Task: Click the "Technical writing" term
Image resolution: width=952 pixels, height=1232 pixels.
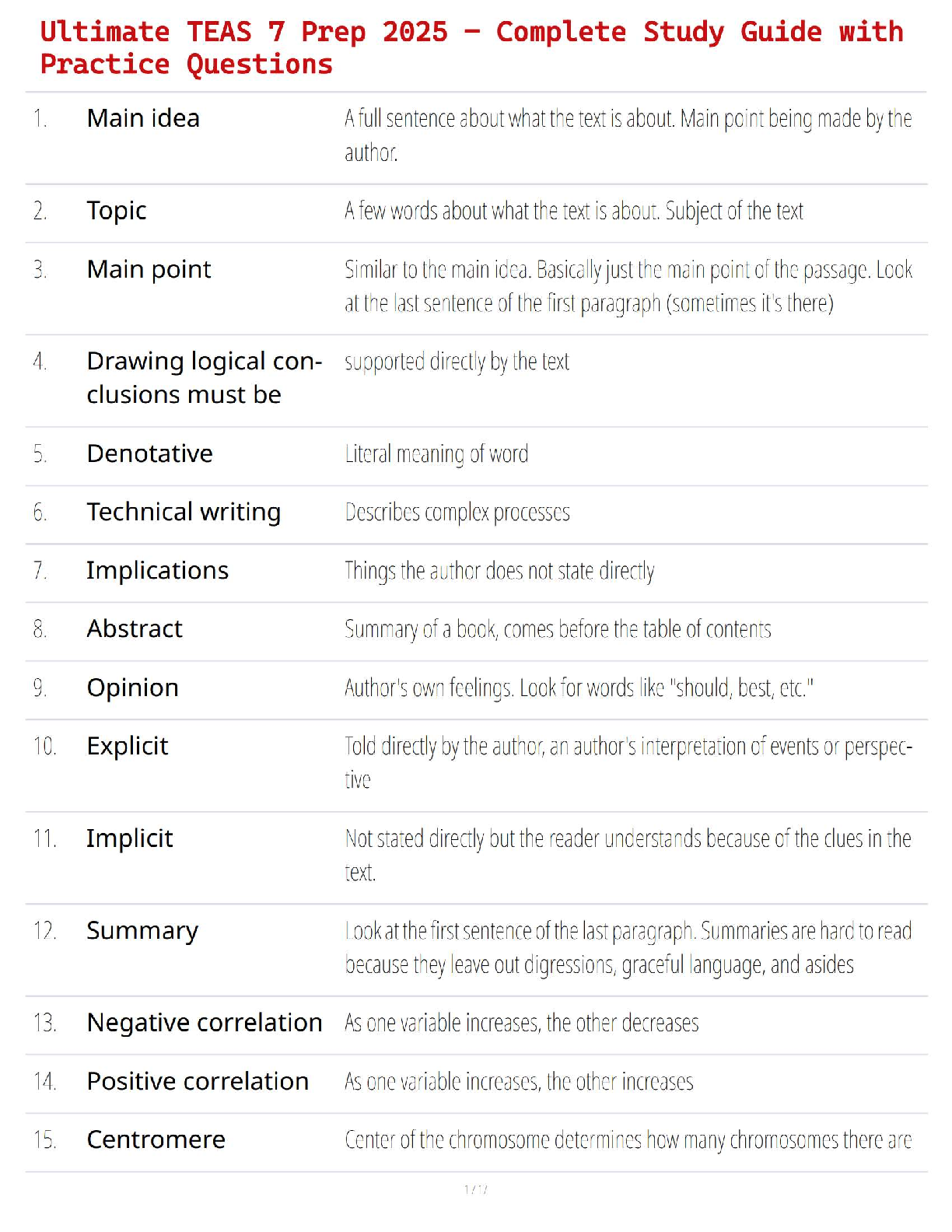Action: 184,512
